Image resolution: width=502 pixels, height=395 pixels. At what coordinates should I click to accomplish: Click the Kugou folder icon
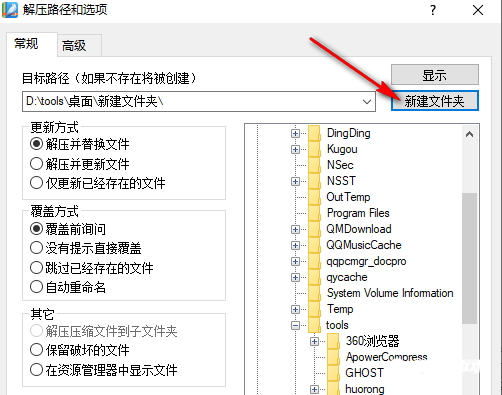tap(314, 149)
